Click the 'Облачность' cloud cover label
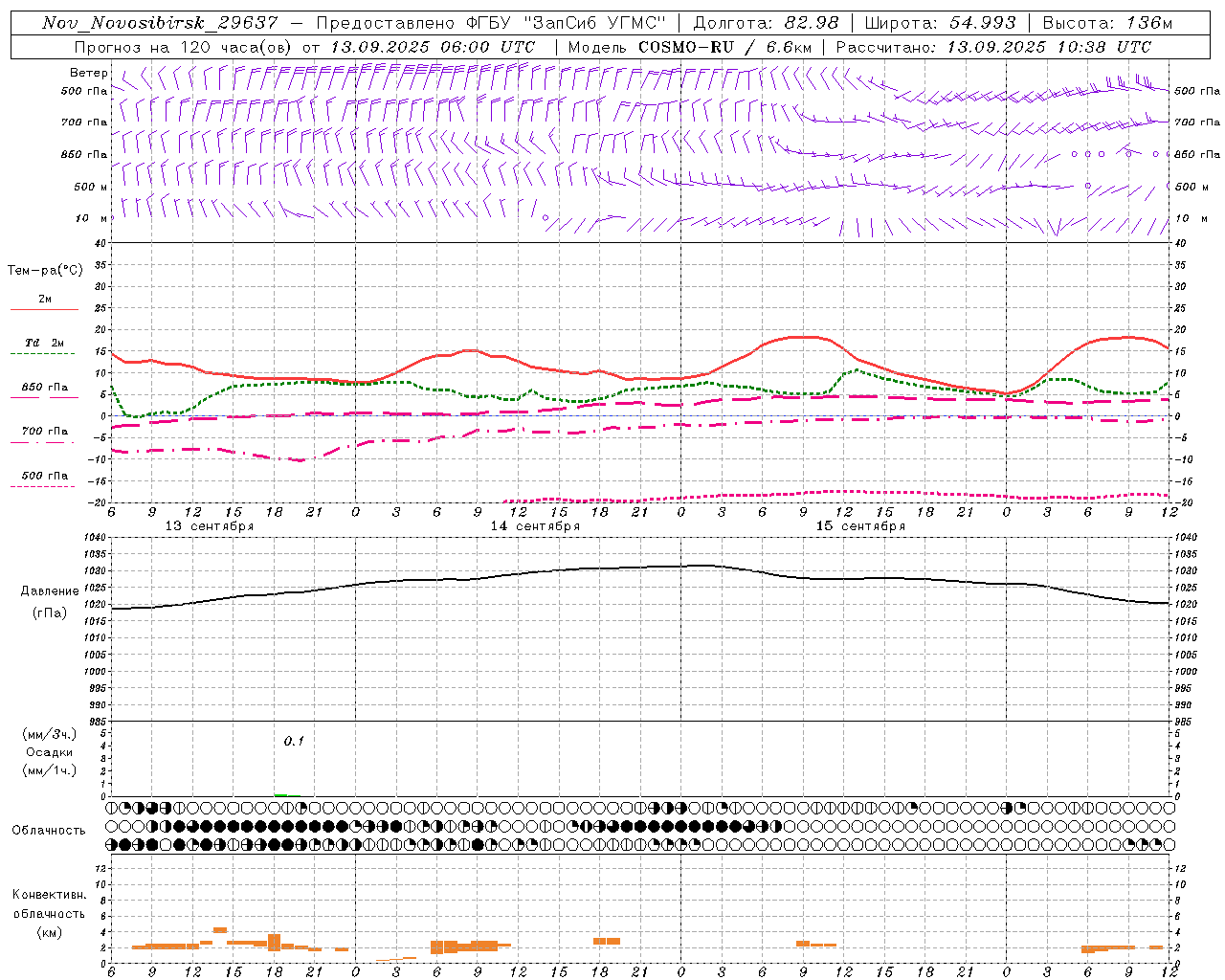Image resolution: width=1225 pixels, height=980 pixels. pyautogui.click(x=49, y=831)
